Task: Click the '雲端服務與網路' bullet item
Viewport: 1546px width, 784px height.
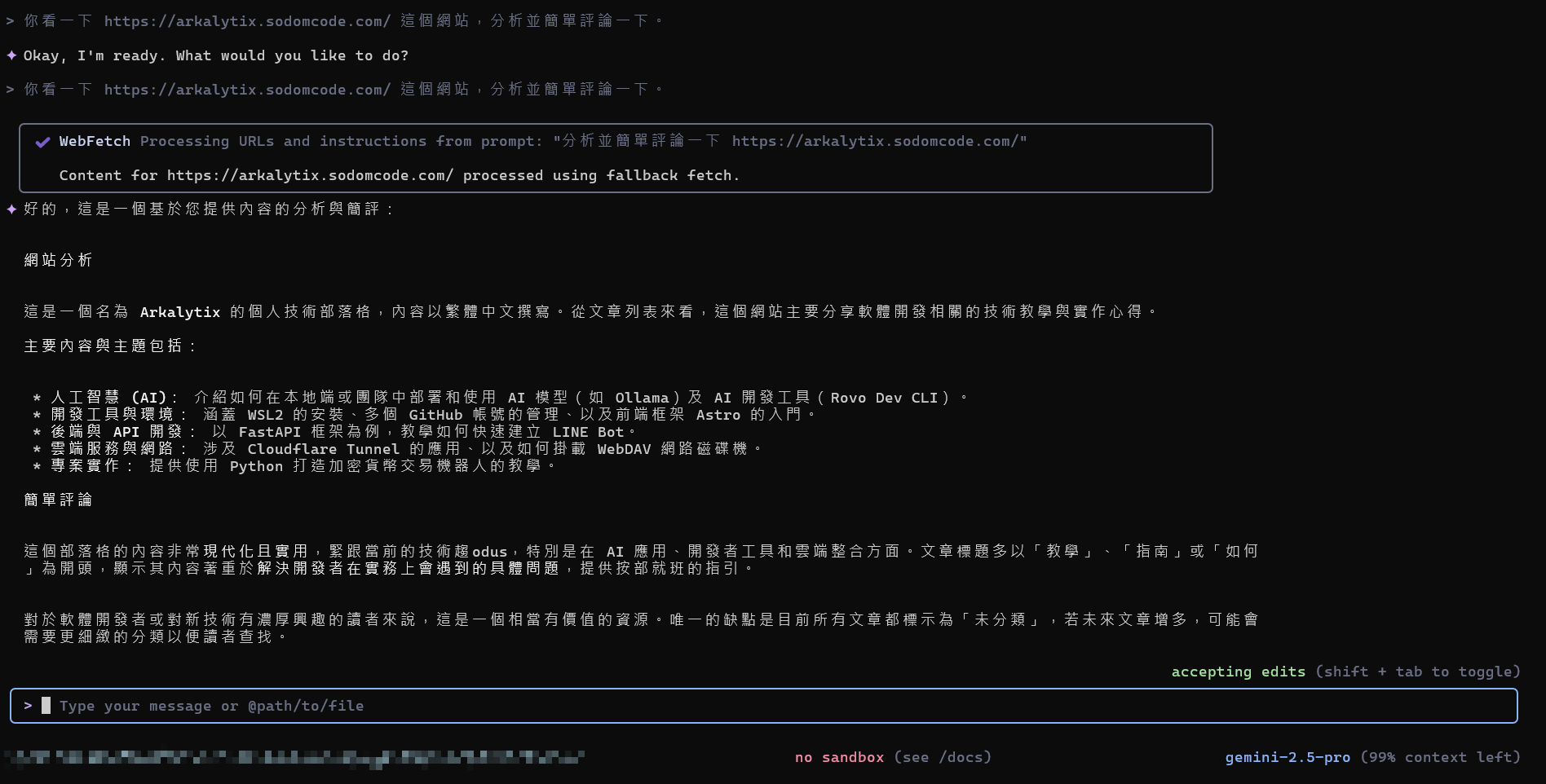Action: (397, 449)
